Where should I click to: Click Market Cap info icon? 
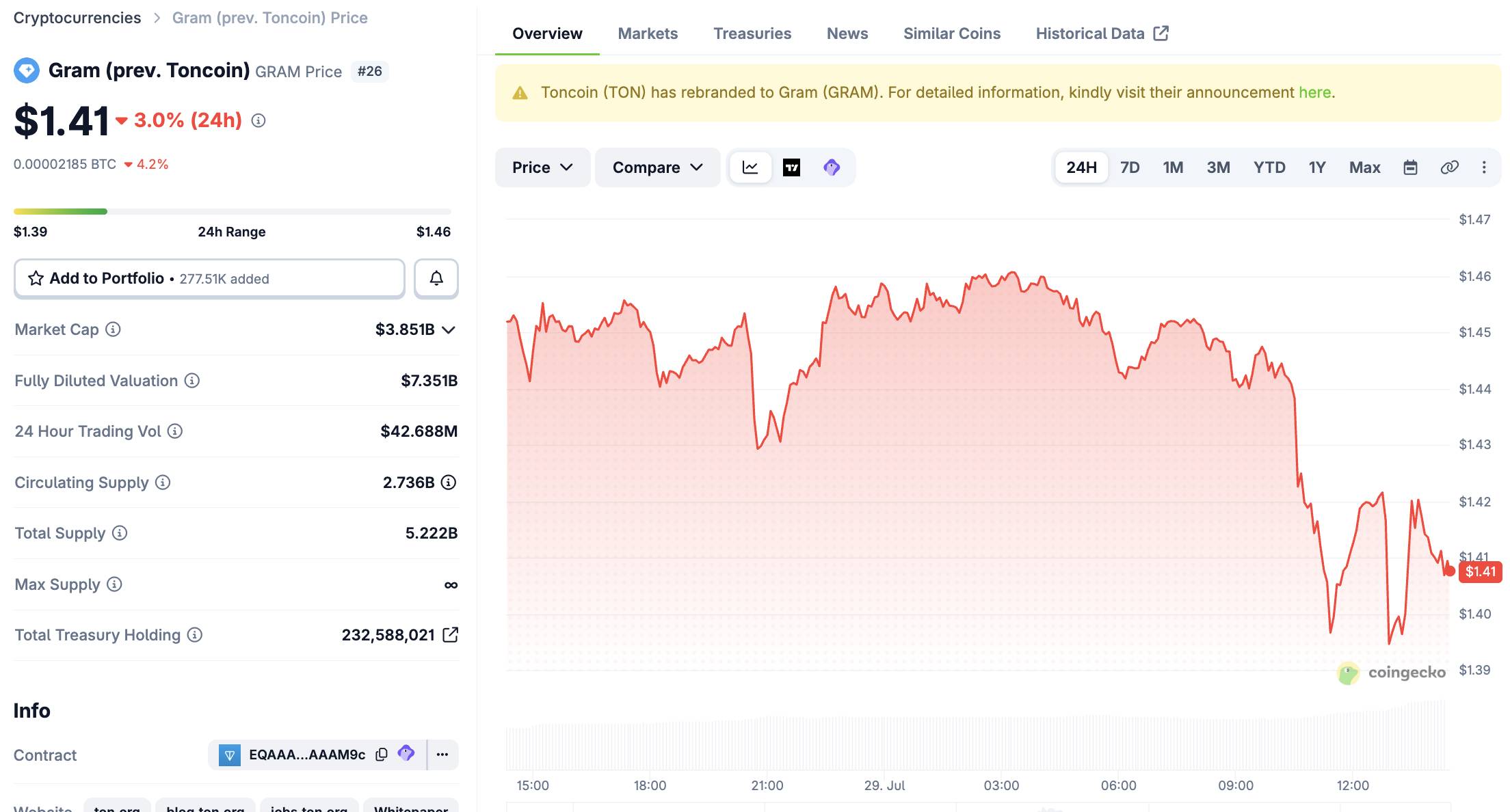coord(114,329)
